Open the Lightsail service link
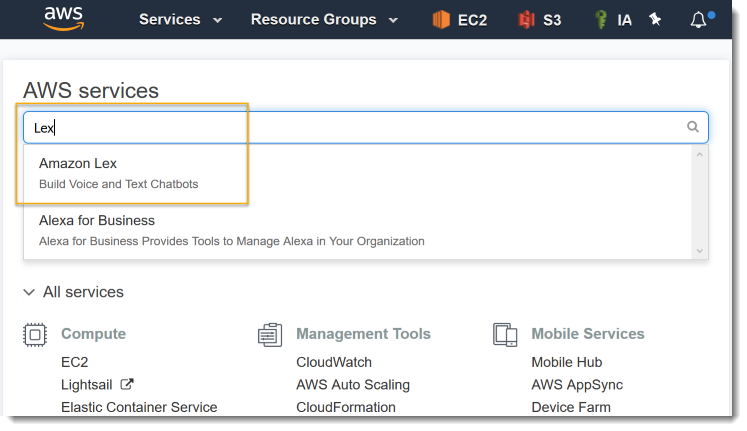 (87, 385)
